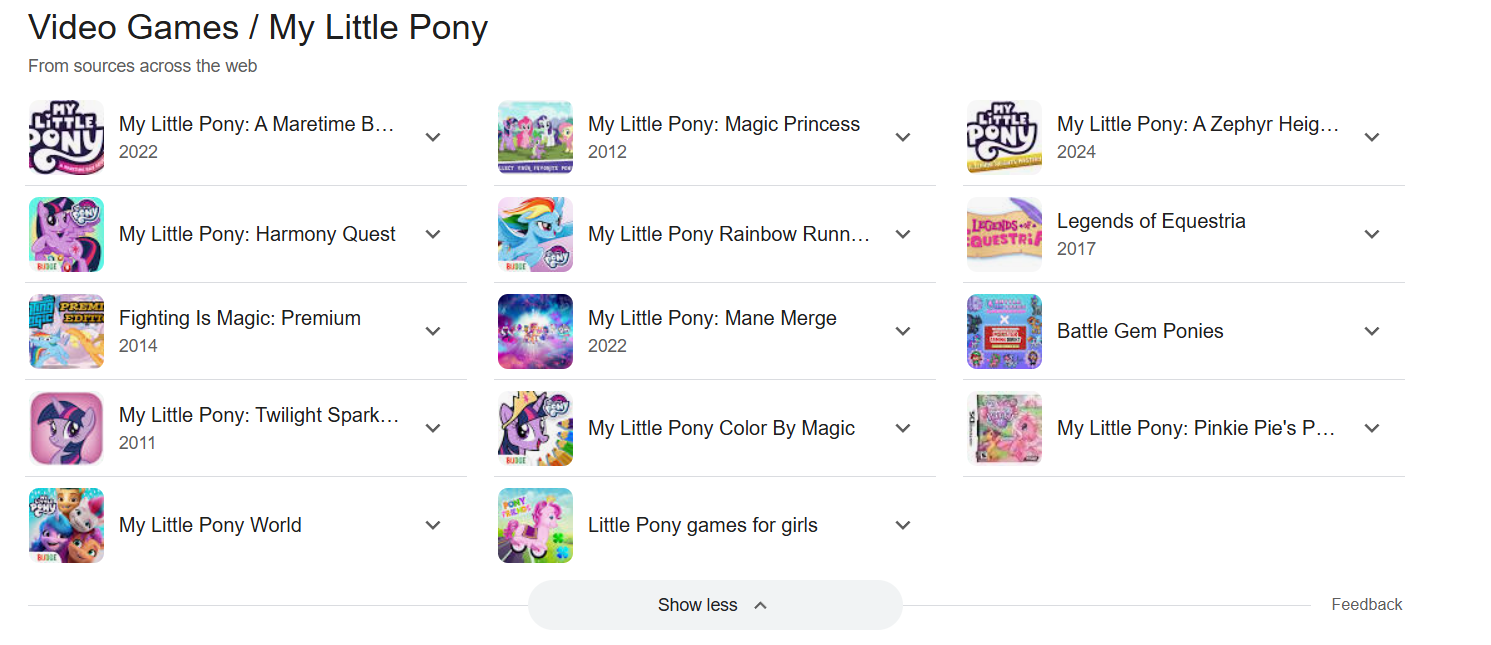The height and width of the screenshot is (645, 1491).
Task: Open My Little Pony: Mane Merge title
Action: tap(712, 318)
